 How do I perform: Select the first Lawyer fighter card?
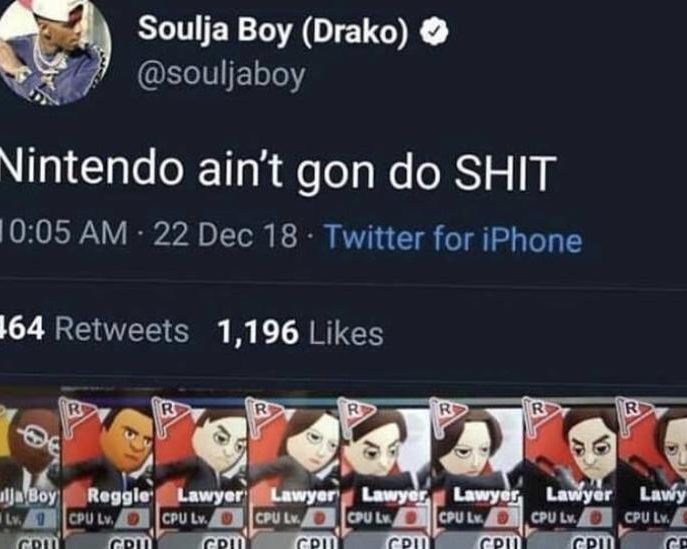click(x=199, y=467)
